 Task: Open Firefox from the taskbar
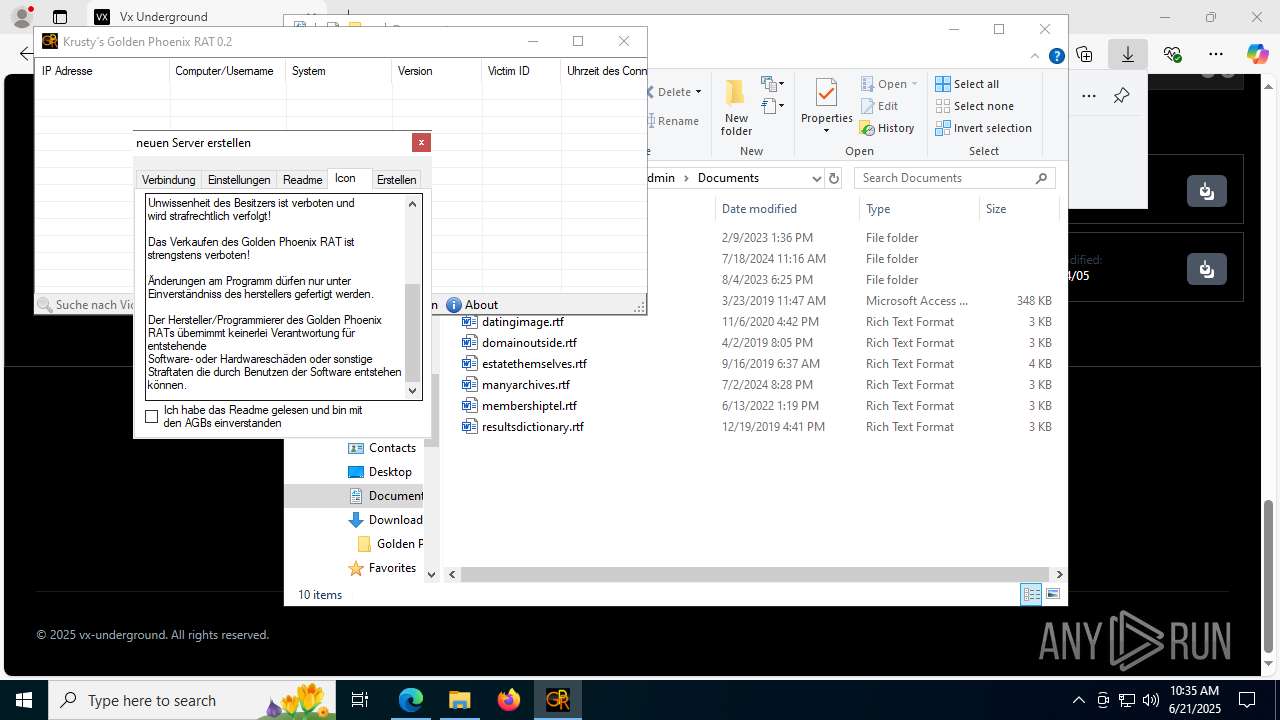point(509,700)
